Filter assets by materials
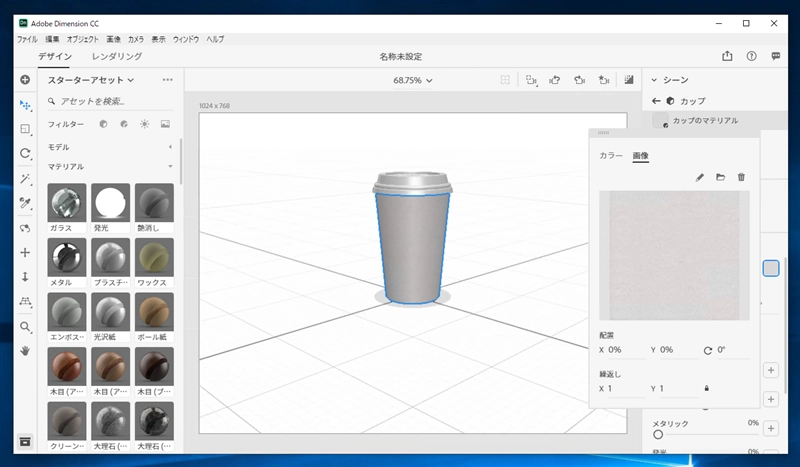This screenshot has height=467, width=800. pyautogui.click(x=124, y=124)
